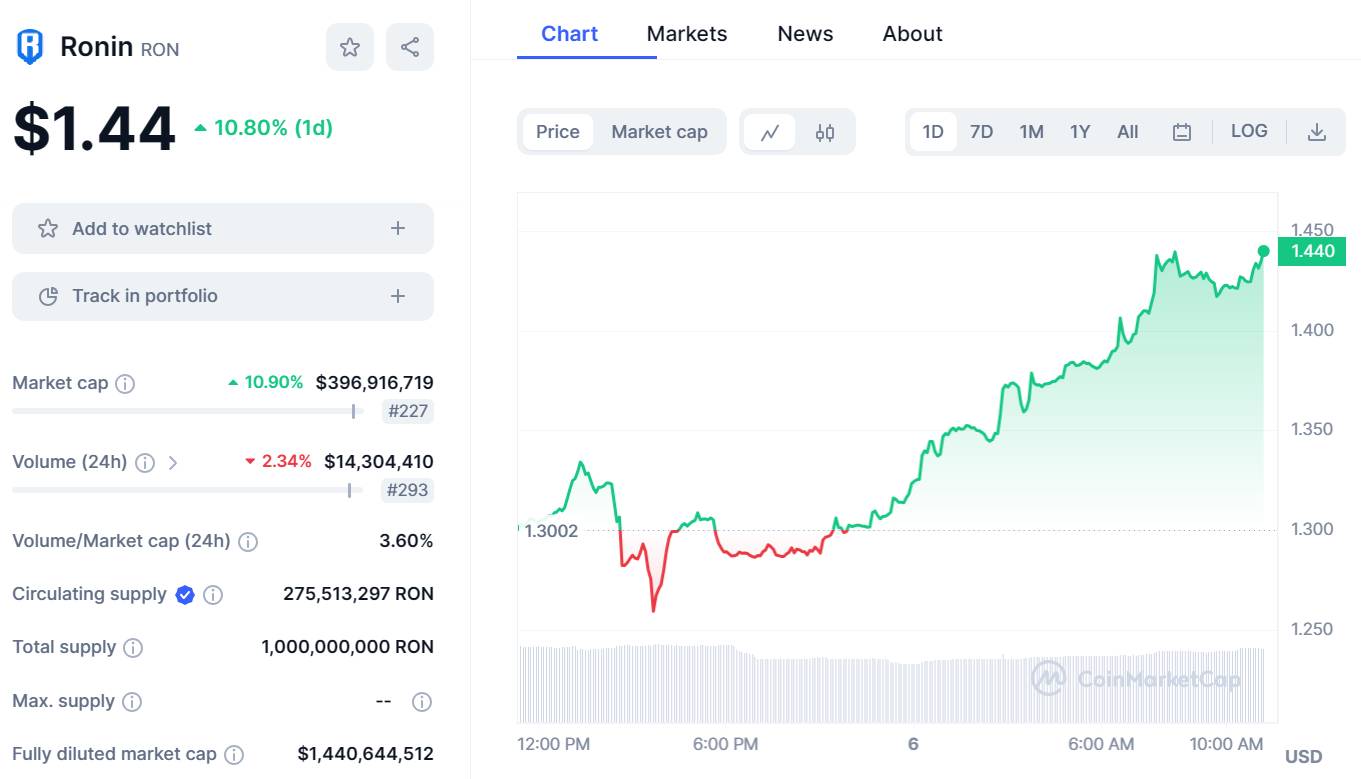Click the 1.3002 opening price label

[x=551, y=531]
